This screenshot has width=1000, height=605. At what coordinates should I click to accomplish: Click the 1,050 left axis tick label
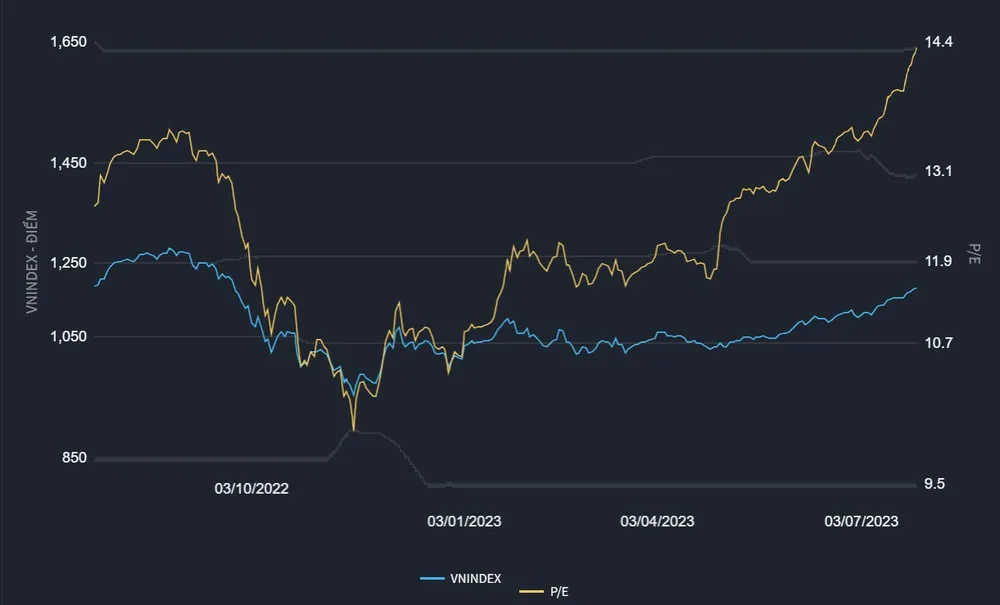point(68,337)
